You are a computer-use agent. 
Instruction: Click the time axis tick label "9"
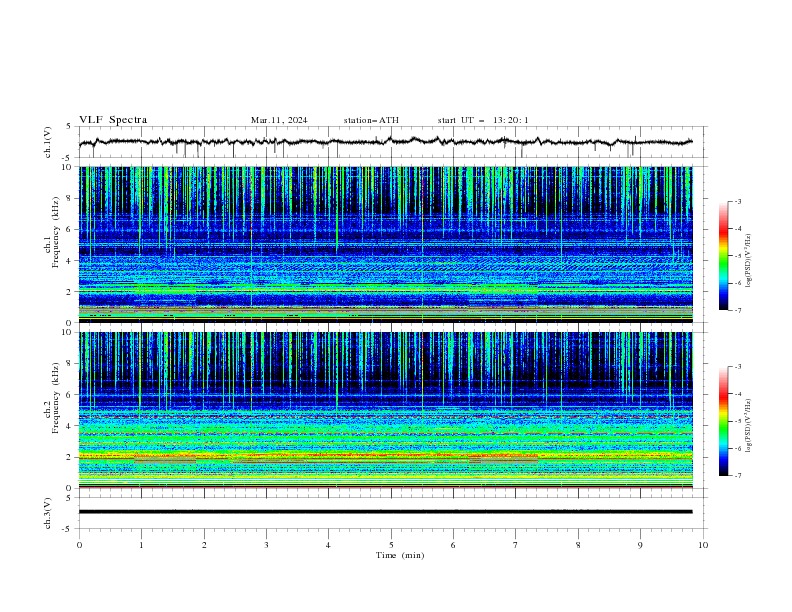[x=640, y=545]
